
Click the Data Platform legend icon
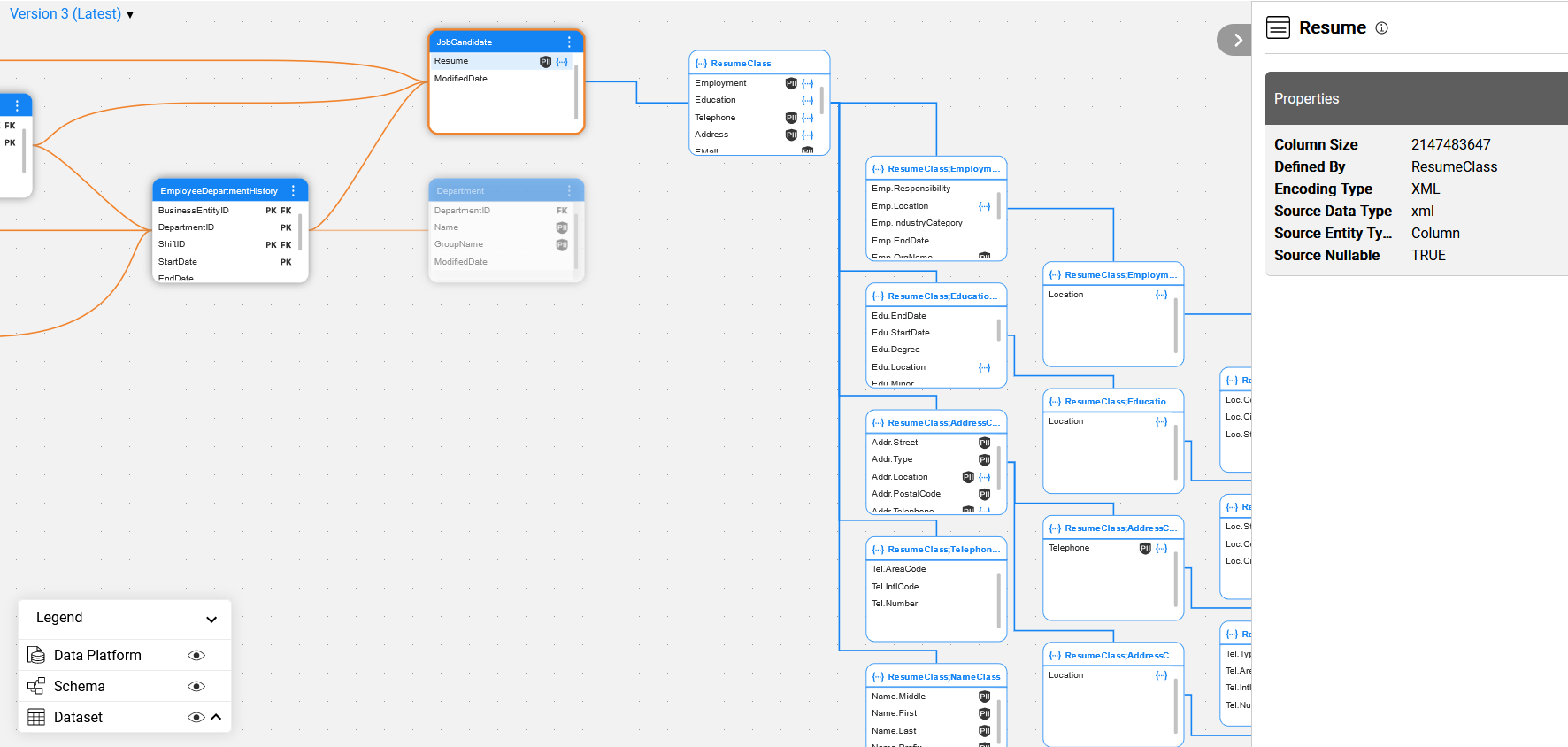(36, 655)
